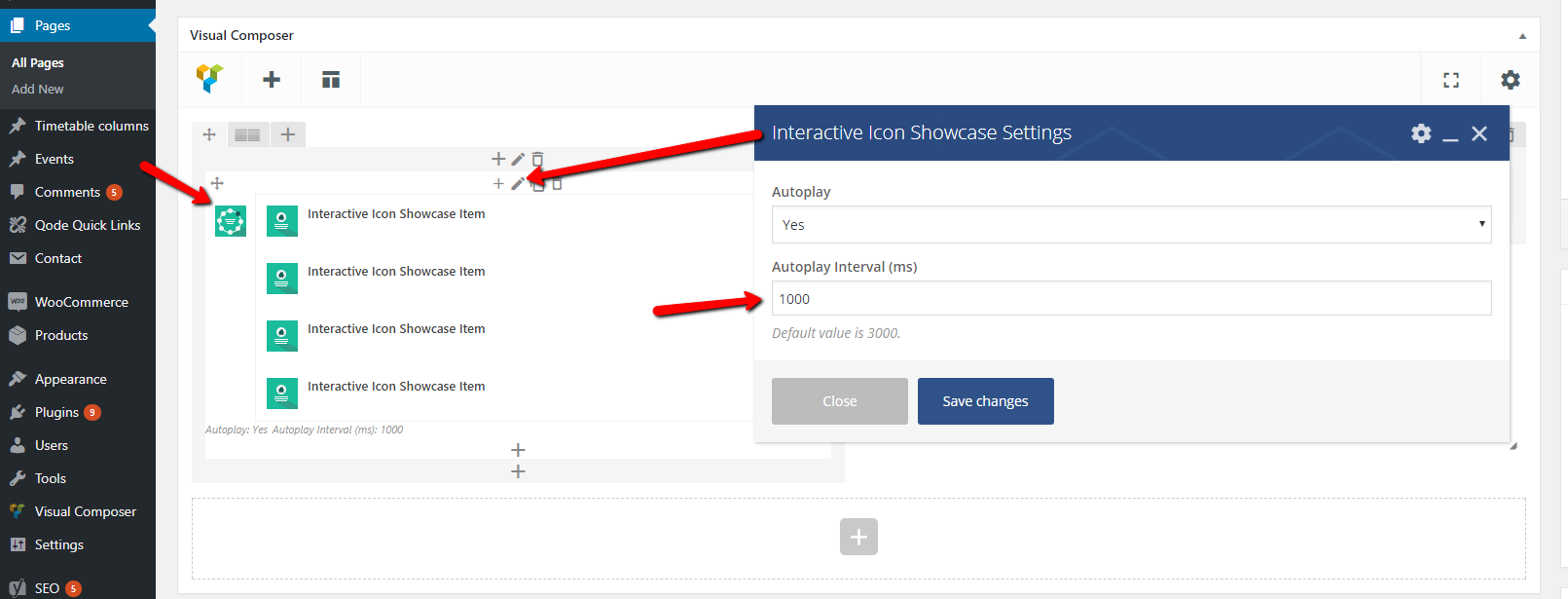The height and width of the screenshot is (599, 1568).
Task: Click the lowest plus at the row bottom
Action: click(x=518, y=471)
